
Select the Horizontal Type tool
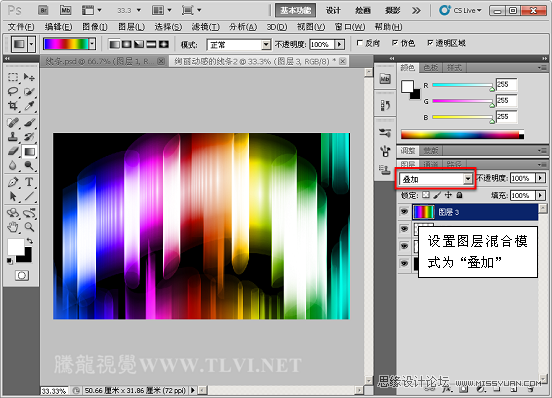(29, 182)
